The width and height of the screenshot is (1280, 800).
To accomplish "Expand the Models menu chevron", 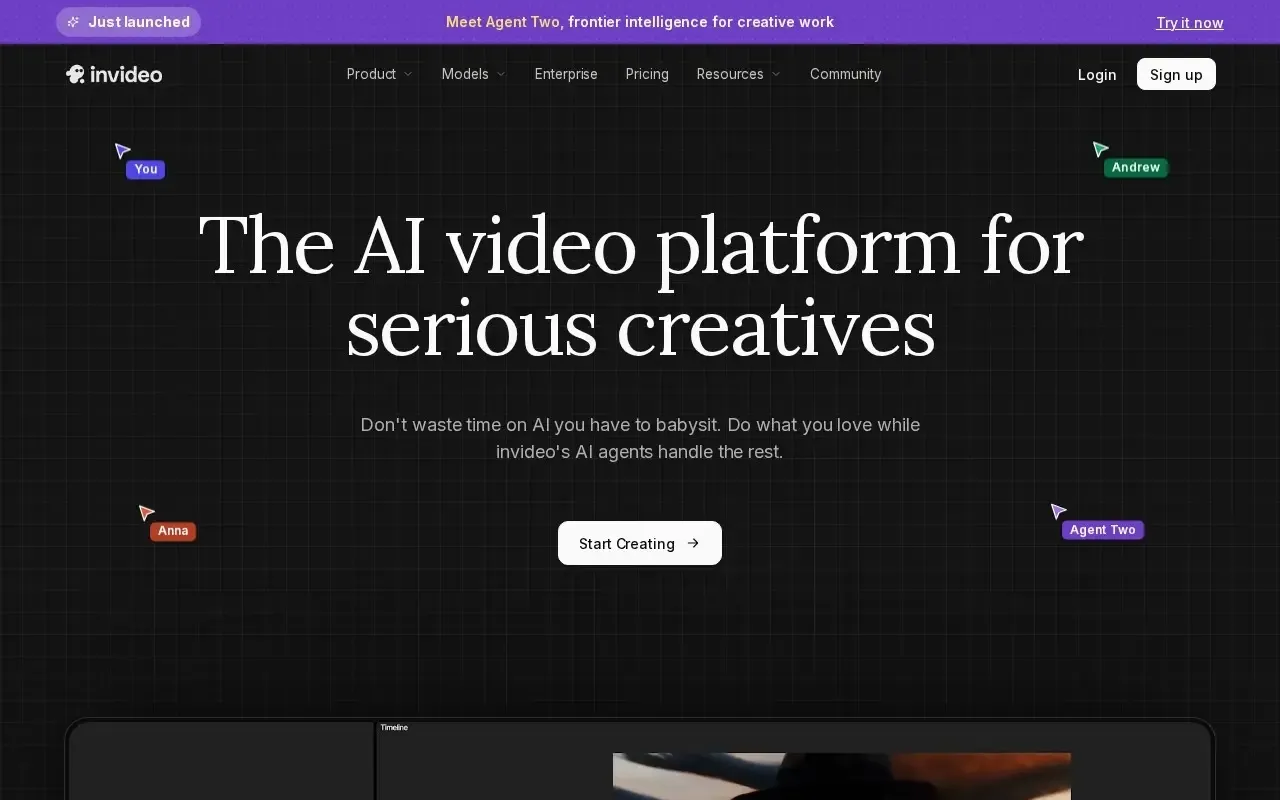I will tap(501, 74).
